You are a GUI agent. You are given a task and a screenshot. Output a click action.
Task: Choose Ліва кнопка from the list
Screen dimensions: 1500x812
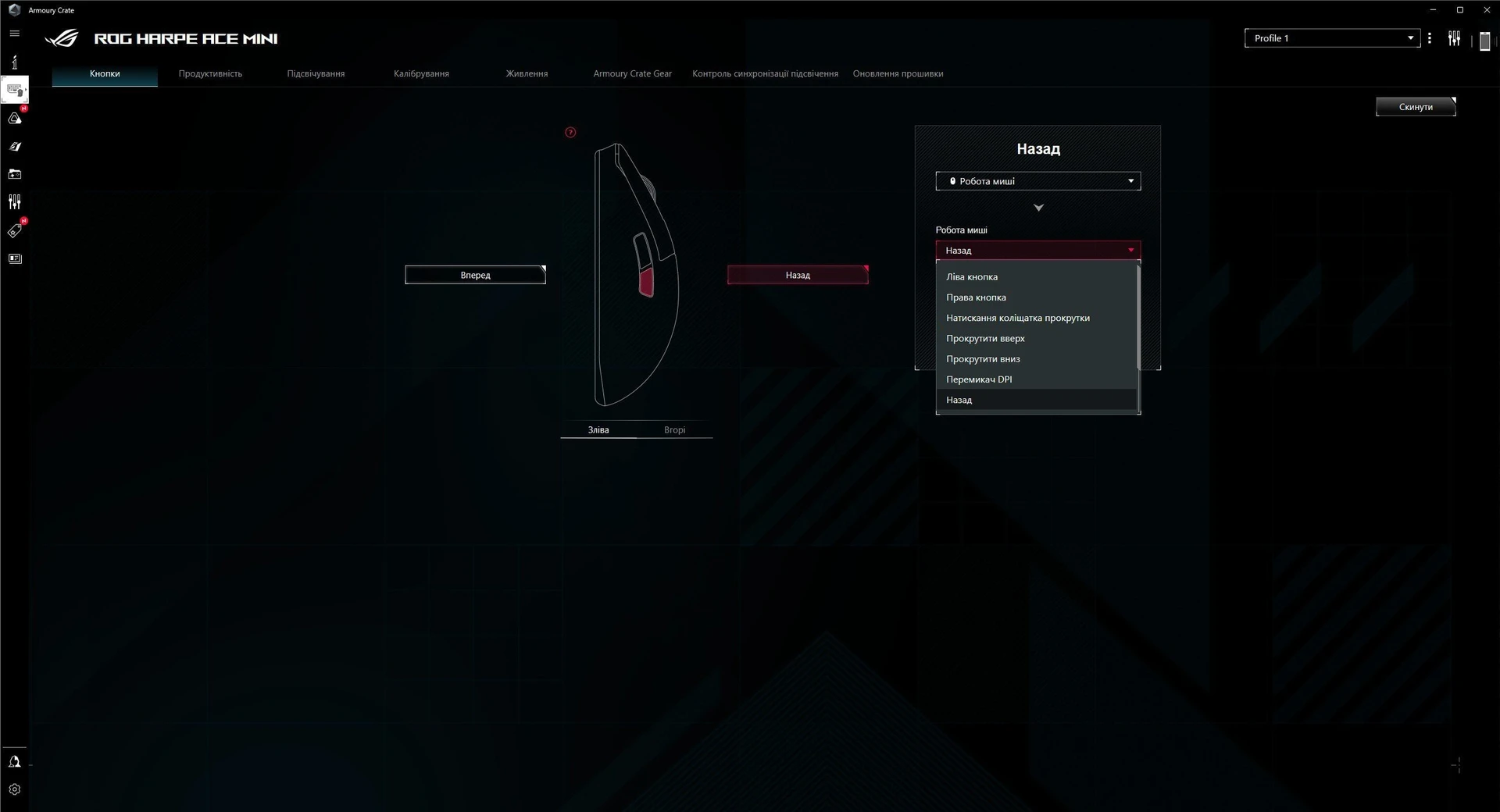tap(1036, 276)
